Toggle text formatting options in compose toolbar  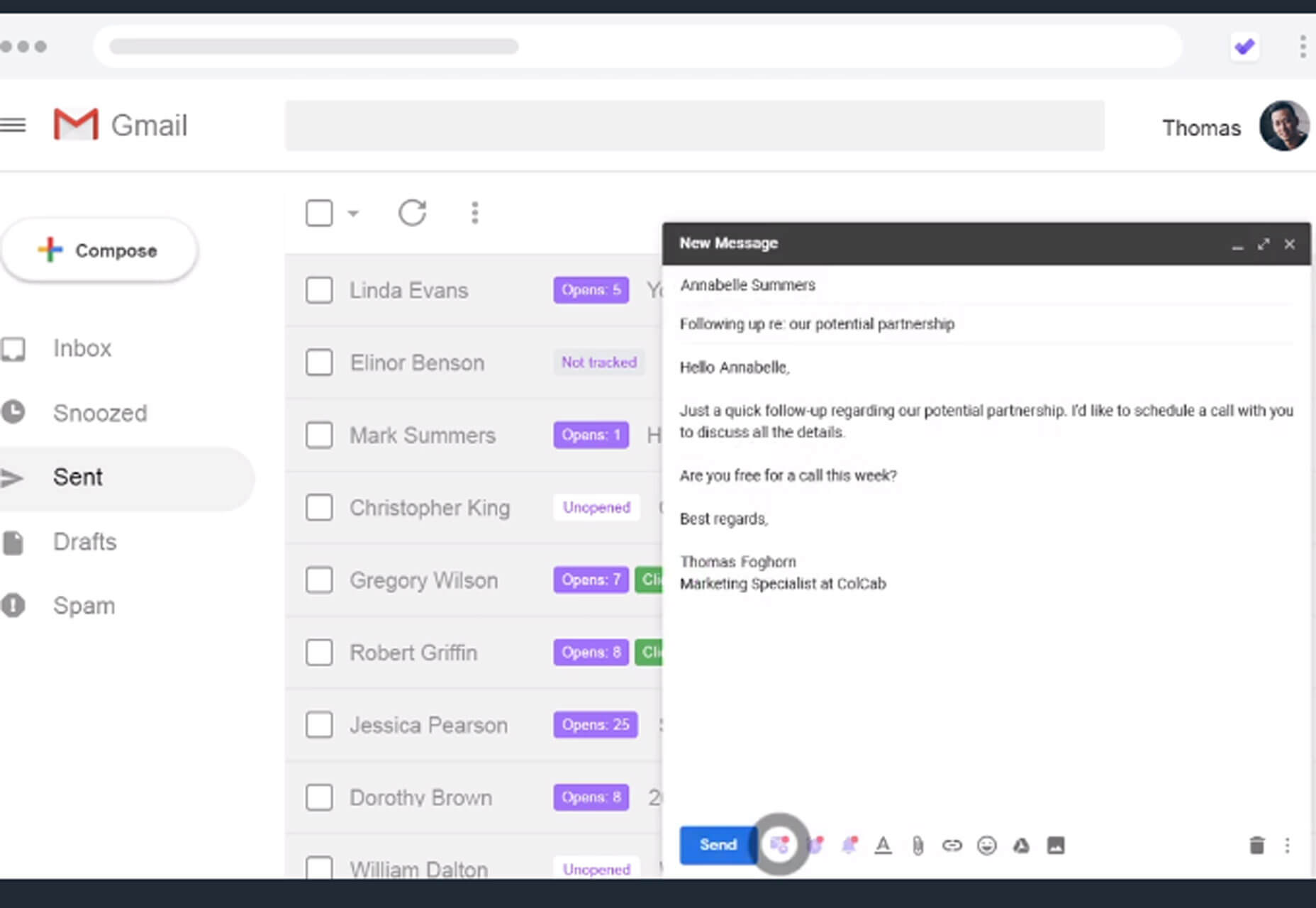pos(883,845)
